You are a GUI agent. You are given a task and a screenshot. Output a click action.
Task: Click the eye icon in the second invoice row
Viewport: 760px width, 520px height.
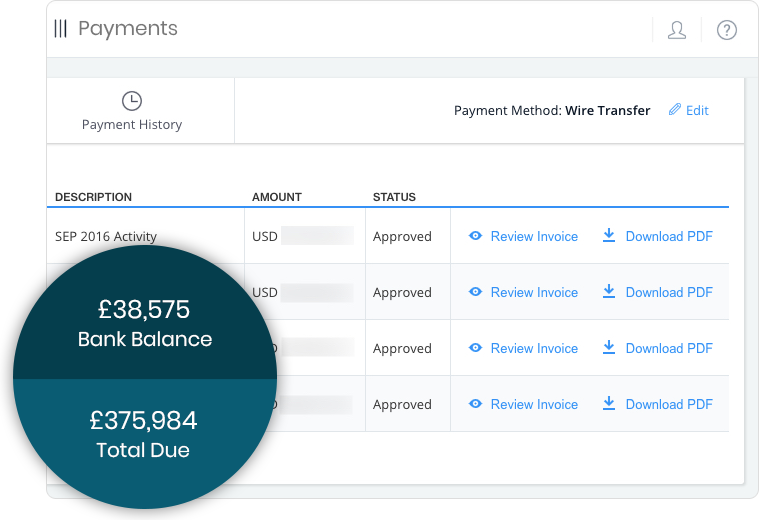pyautogui.click(x=475, y=292)
